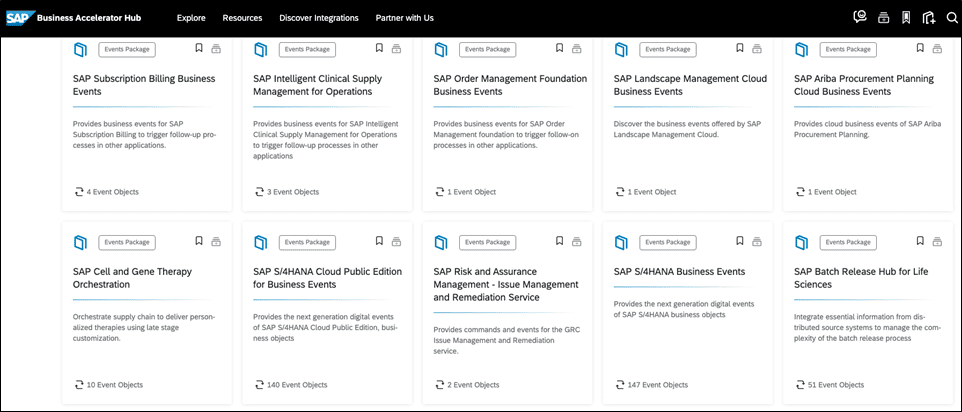Open Partner with Us menu
Viewport: 962px width, 412px height.
click(405, 18)
